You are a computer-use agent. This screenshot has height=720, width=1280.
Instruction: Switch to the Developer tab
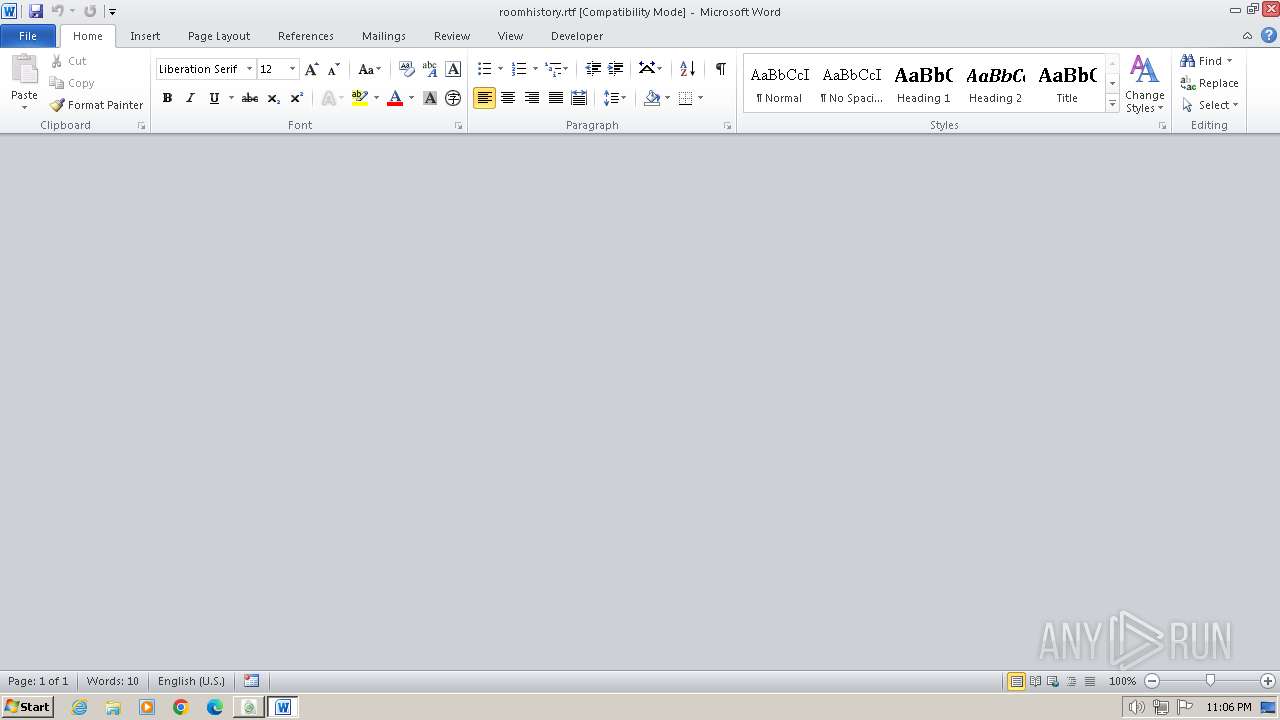tap(577, 36)
